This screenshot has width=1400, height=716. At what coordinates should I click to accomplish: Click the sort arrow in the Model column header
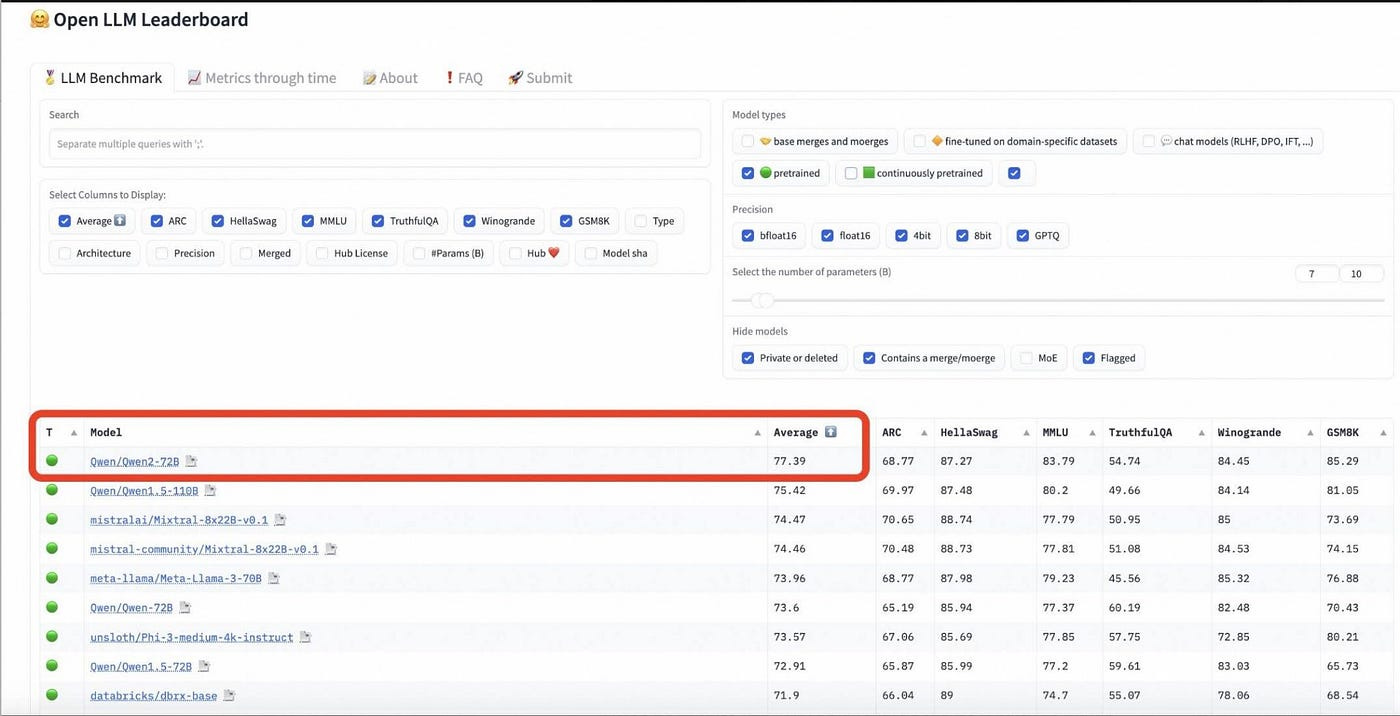point(757,433)
